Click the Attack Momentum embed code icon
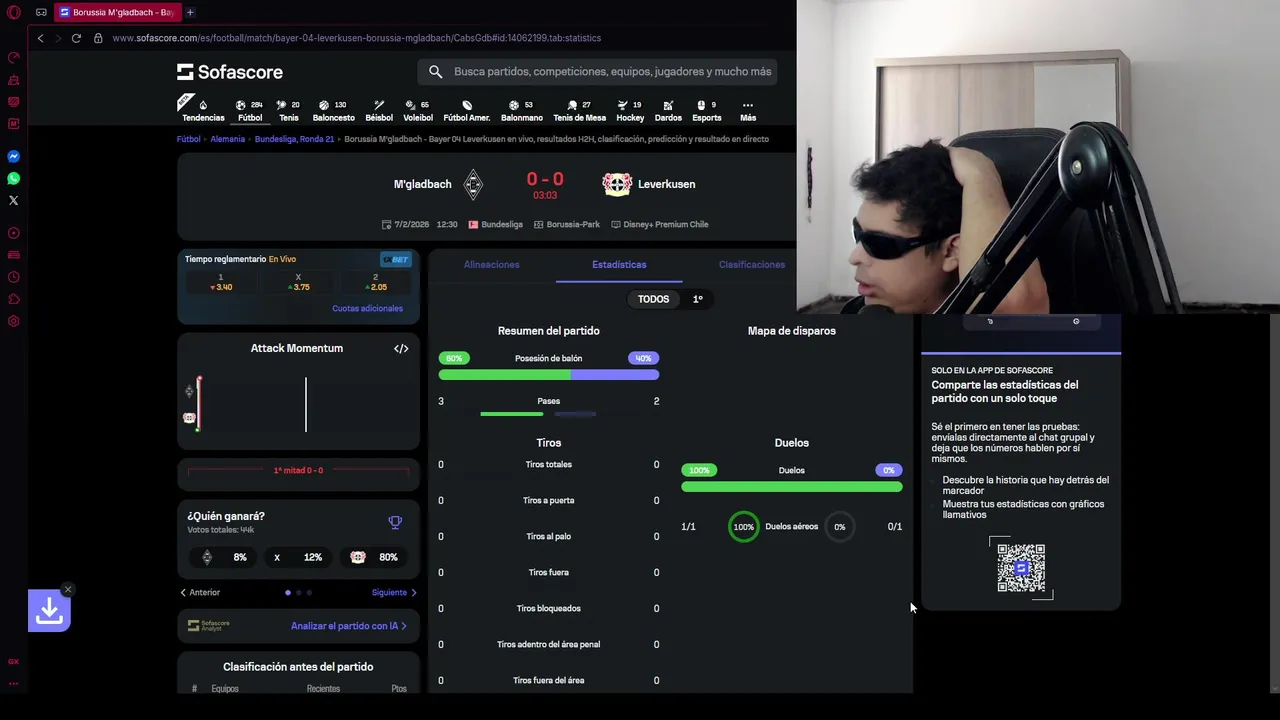The width and height of the screenshot is (1280, 720). point(401,348)
